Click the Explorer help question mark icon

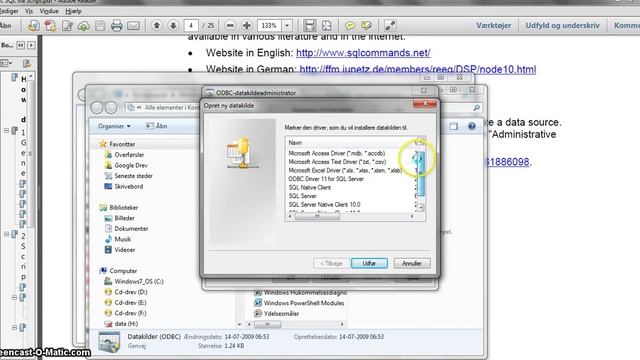pos(471,126)
